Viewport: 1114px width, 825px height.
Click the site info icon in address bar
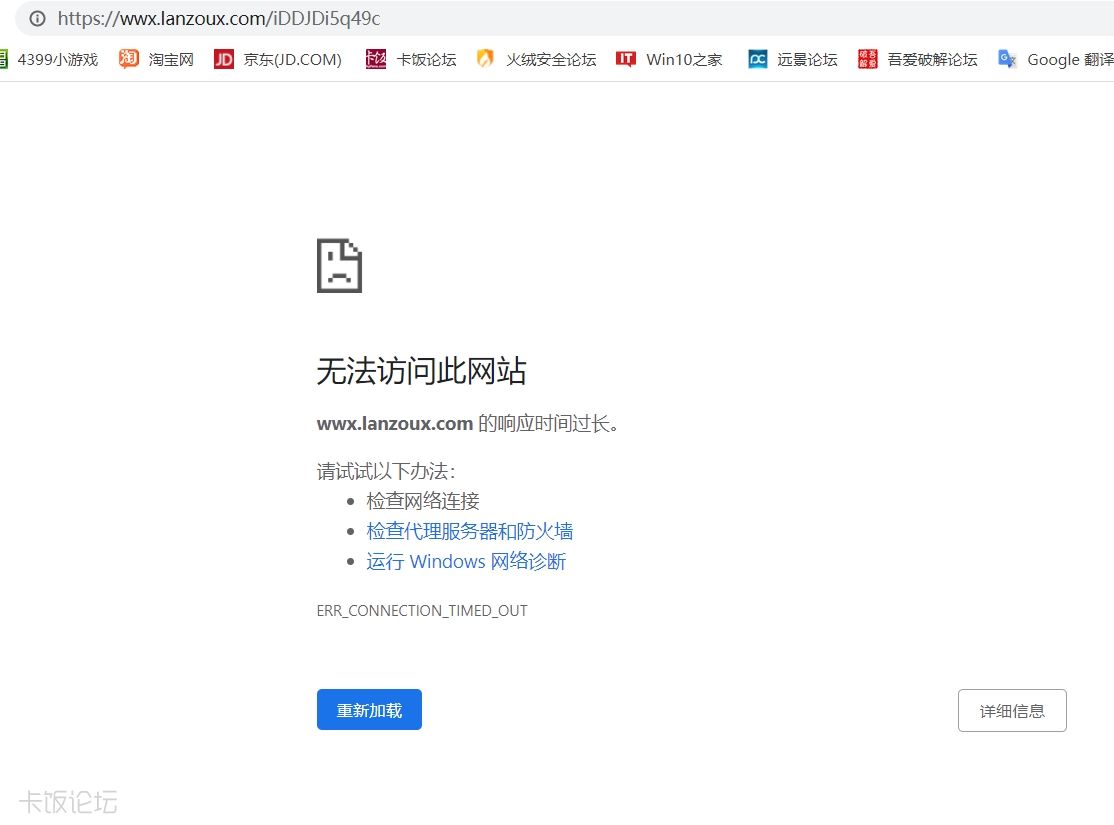[38, 19]
